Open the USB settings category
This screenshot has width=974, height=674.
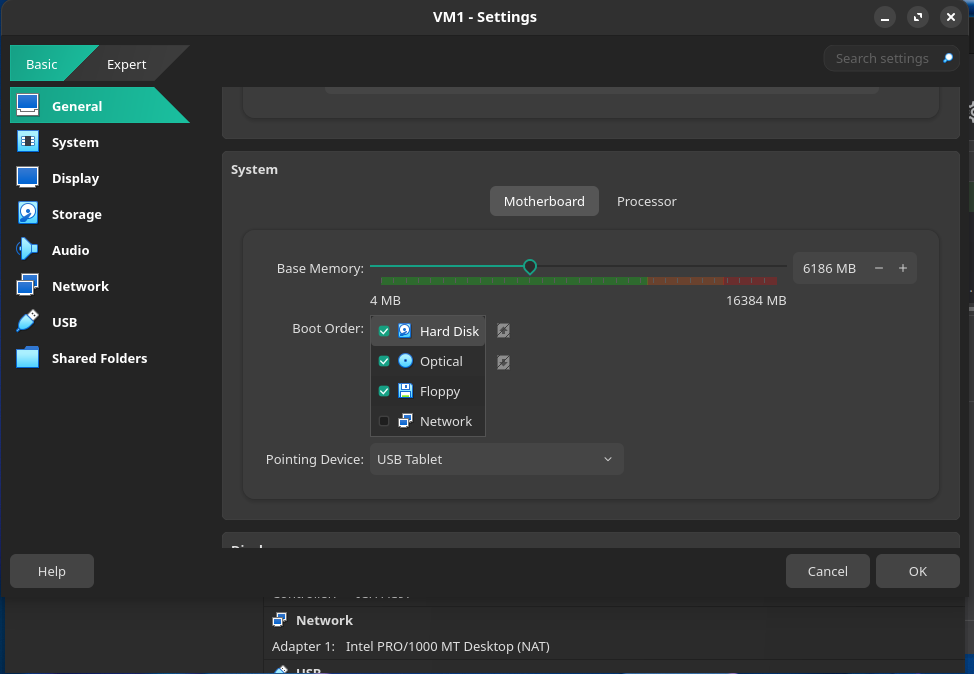64,322
